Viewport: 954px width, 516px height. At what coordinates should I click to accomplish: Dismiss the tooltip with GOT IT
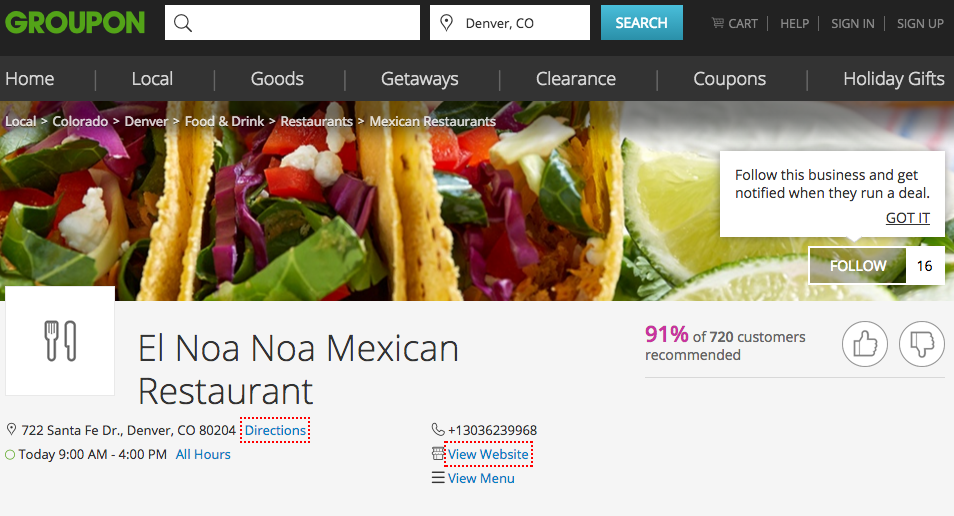coord(908,218)
